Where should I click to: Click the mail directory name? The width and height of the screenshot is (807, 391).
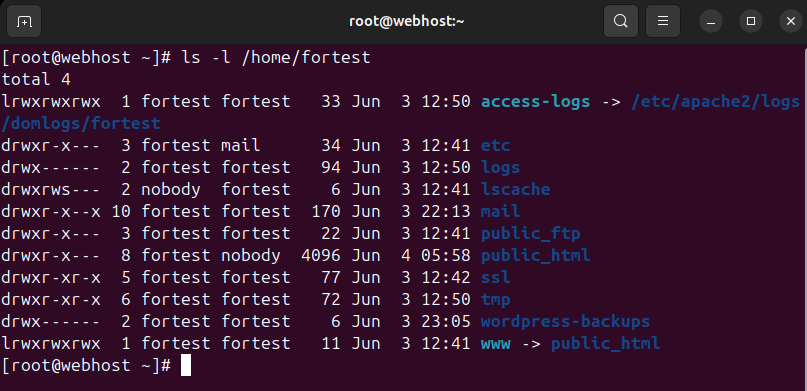(500, 211)
